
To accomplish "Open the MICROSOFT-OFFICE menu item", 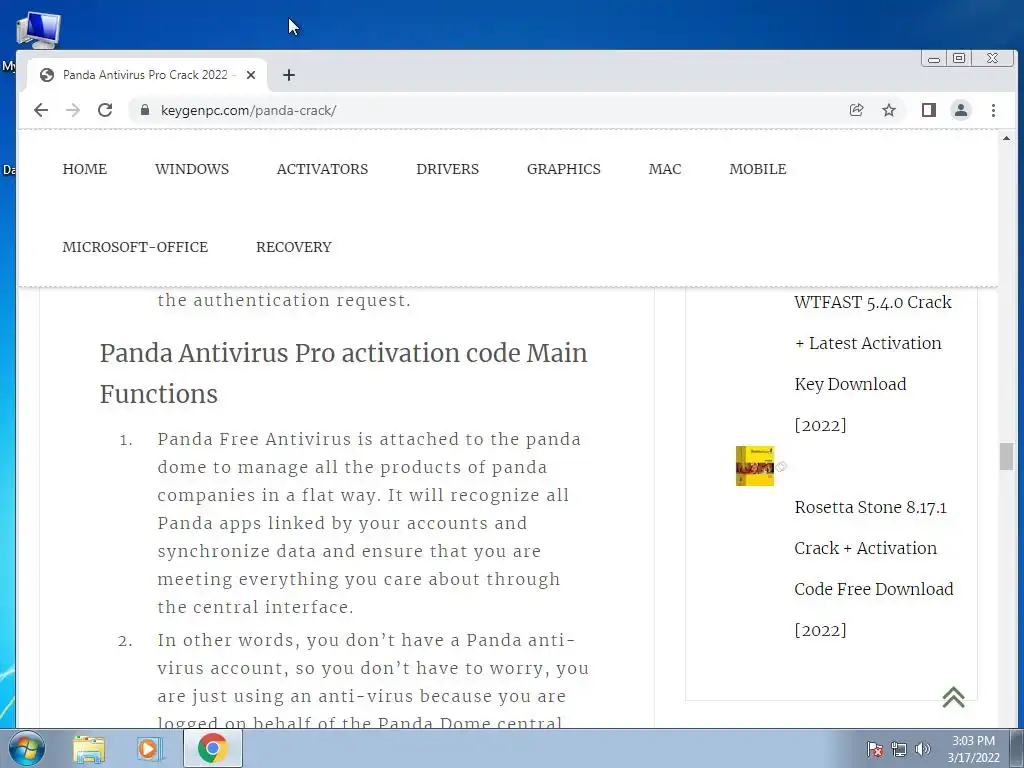I will point(135,248).
